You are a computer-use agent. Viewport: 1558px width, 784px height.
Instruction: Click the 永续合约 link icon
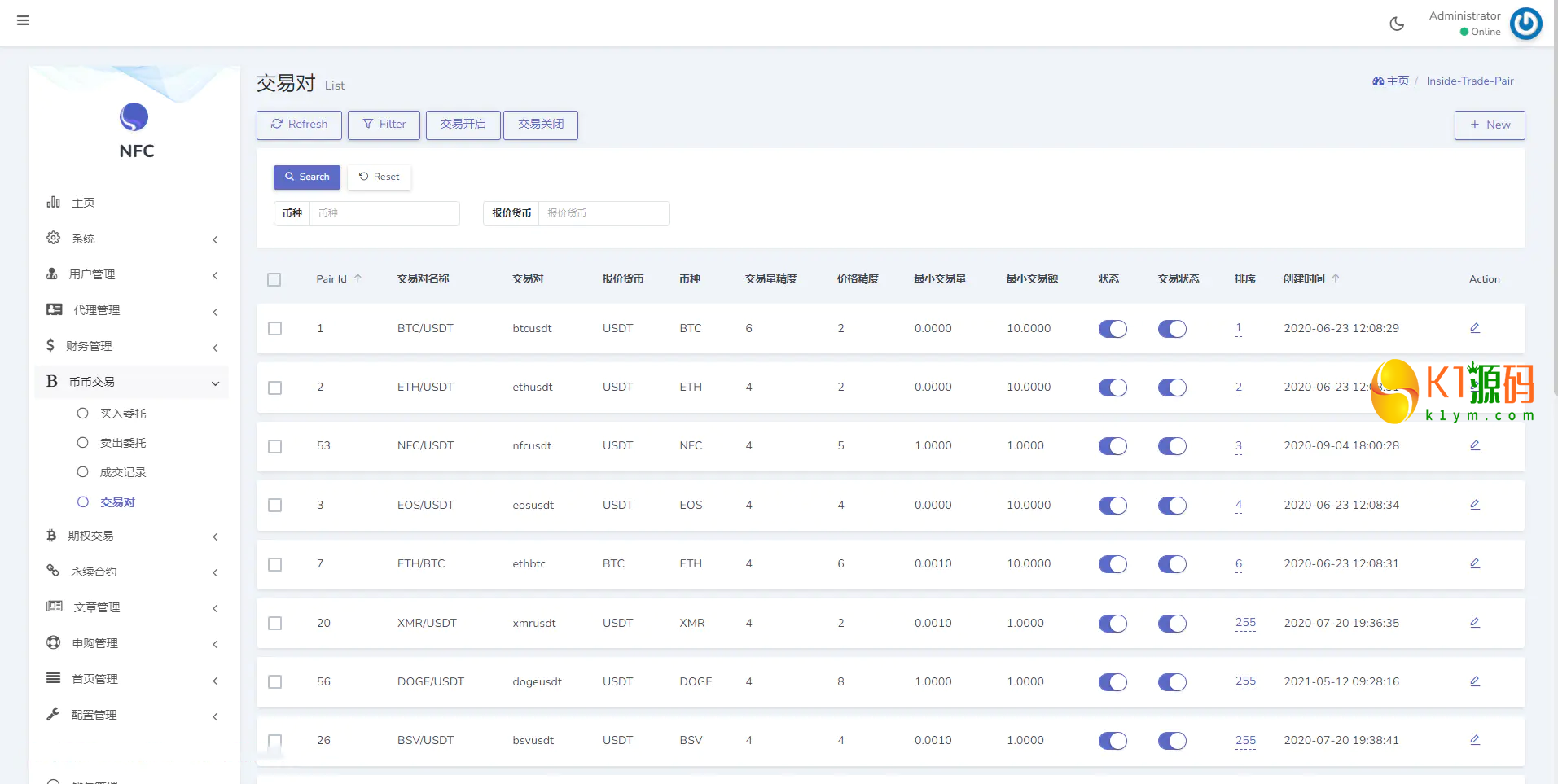click(x=53, y=571)
